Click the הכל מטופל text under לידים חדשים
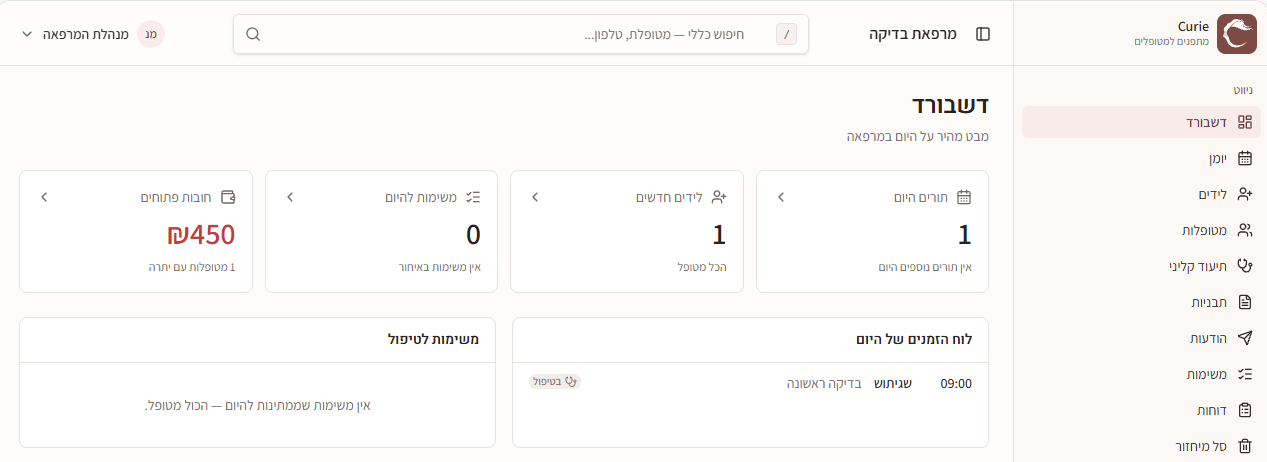 pyautogui.click(x=702, y=267)
